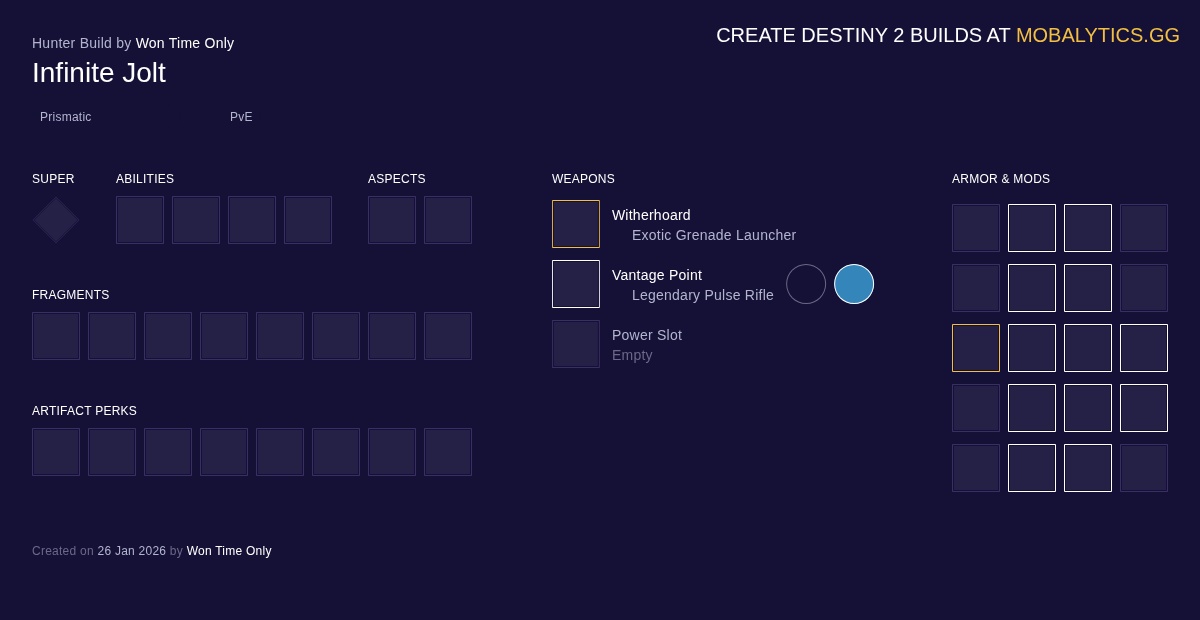Open the Vantage Point pulse rifle icon
Viewport: 1200px width, 620px height.
point(576,284)
